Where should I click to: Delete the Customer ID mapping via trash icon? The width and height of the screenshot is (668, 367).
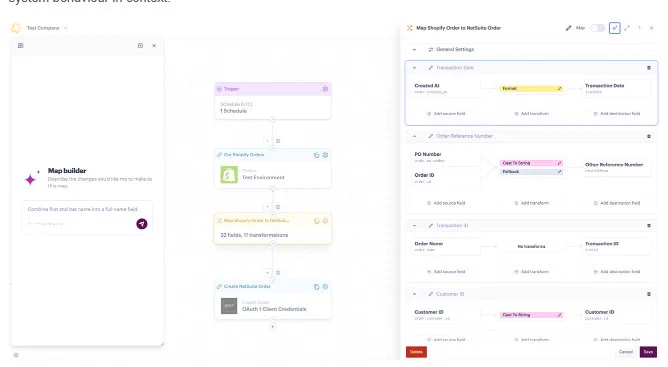[649, 294]
